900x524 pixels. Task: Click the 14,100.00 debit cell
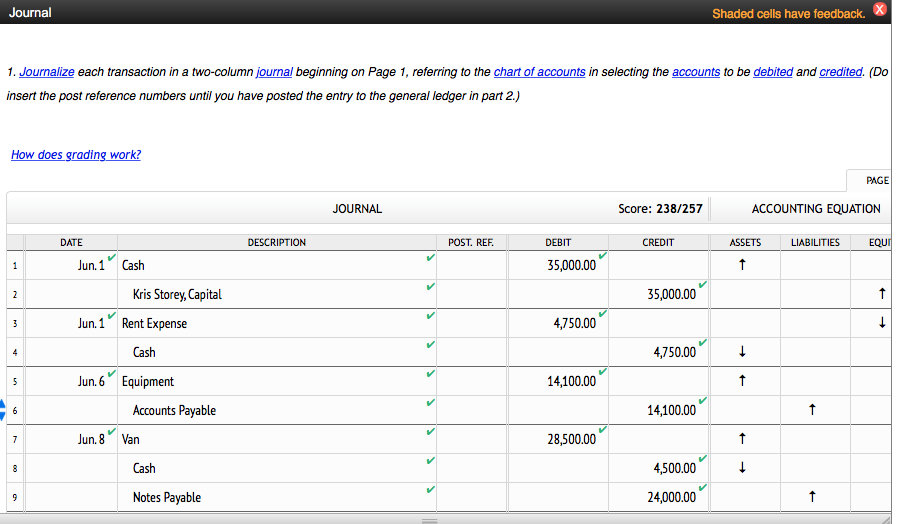click(558, 381)
